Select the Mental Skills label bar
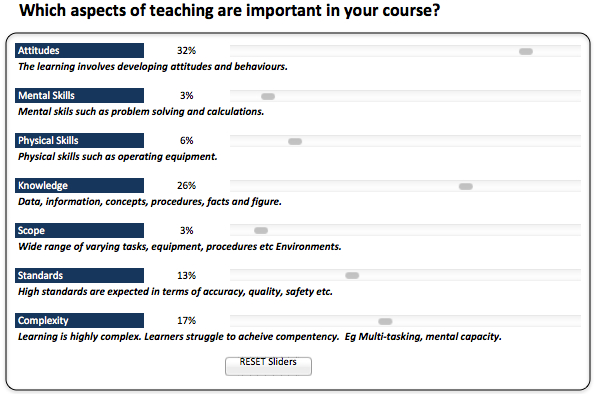The image size is (594, 394). coord(80,95)
